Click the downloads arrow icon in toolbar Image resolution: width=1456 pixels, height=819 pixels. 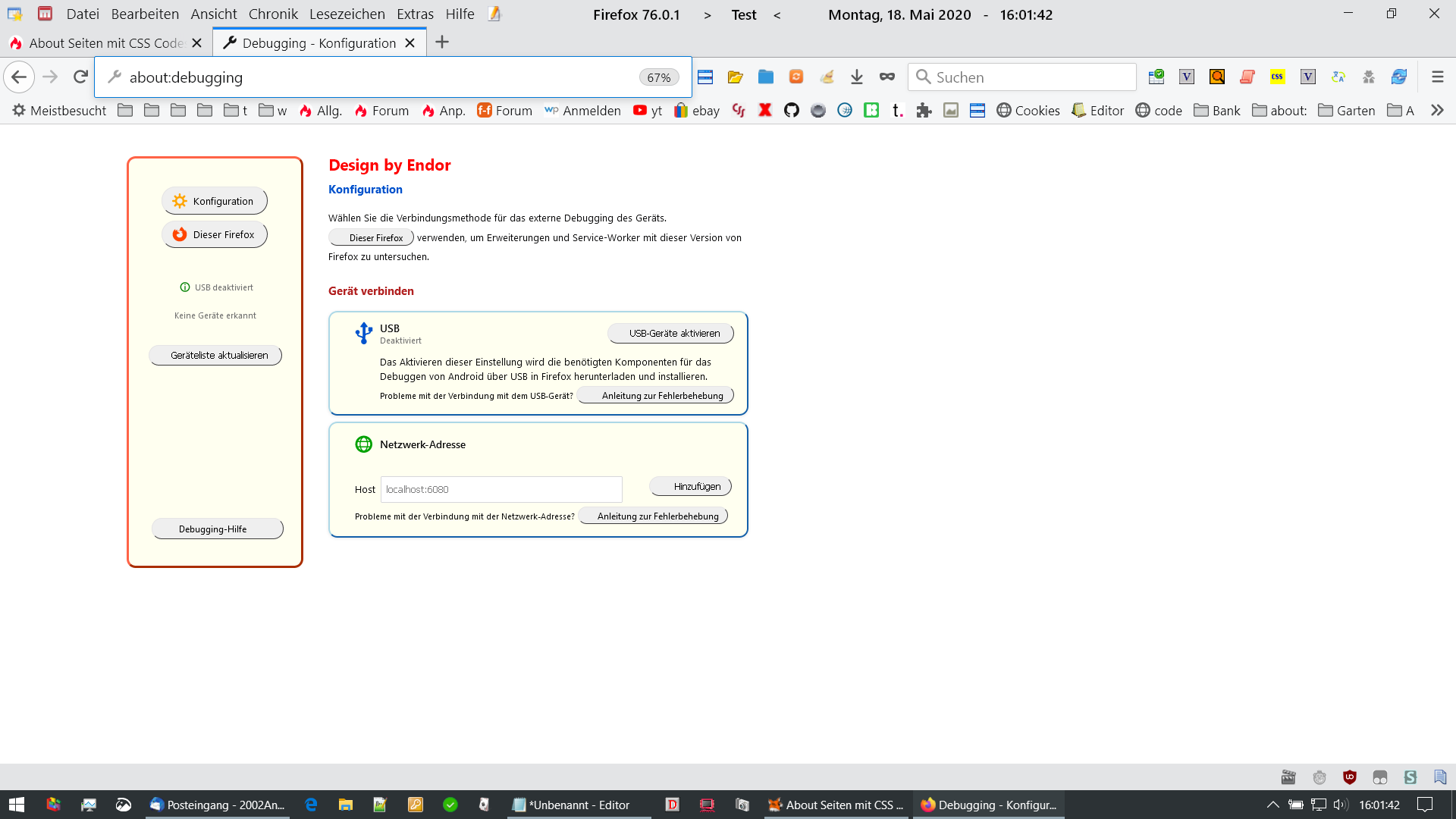(x=857, y=77)
